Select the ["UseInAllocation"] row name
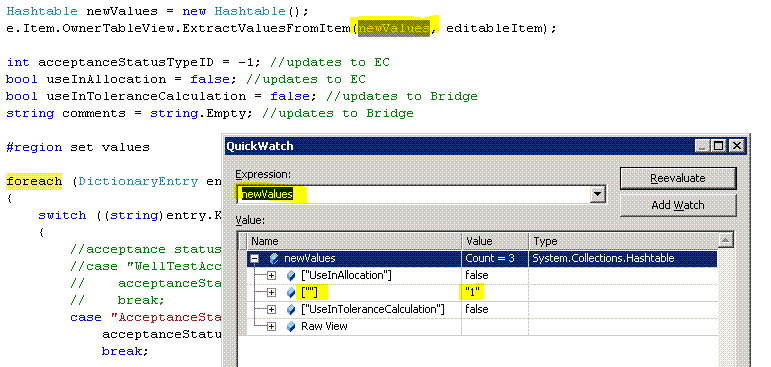Screen dimensions: 771x367 click(x=345, y=275)
